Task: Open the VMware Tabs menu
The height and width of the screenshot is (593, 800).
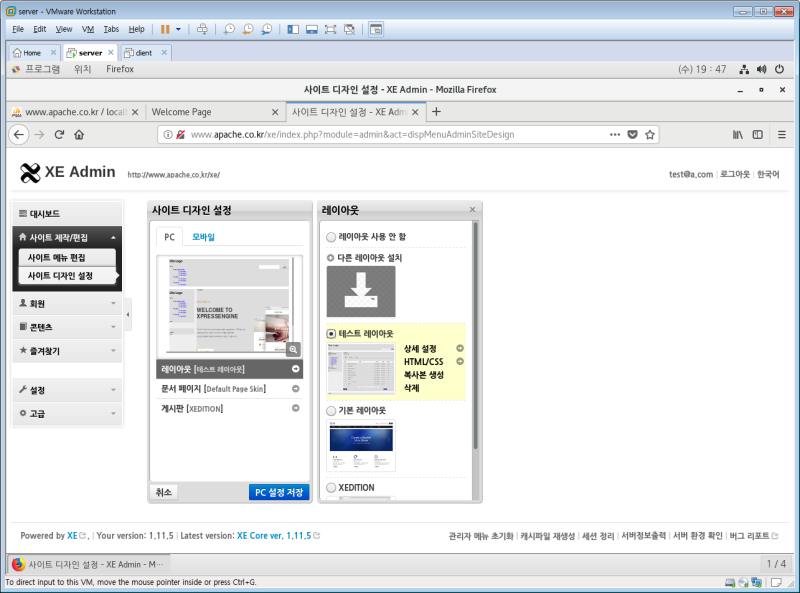Action: pos(111,29)
